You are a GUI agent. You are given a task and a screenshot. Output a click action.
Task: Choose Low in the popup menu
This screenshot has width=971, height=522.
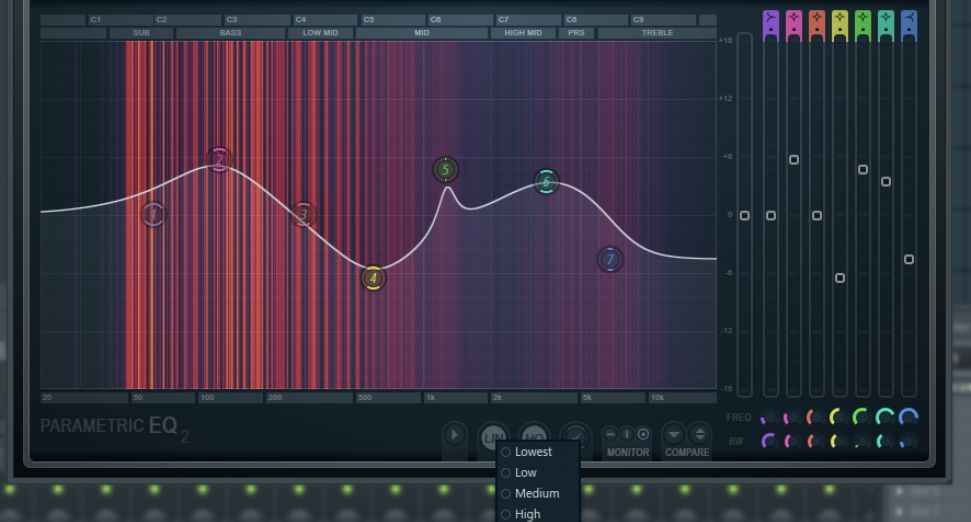pos(538,473)
